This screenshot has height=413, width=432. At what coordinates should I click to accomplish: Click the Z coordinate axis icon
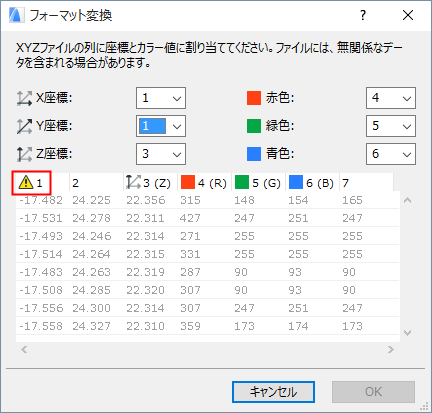[x=24, y=154]
